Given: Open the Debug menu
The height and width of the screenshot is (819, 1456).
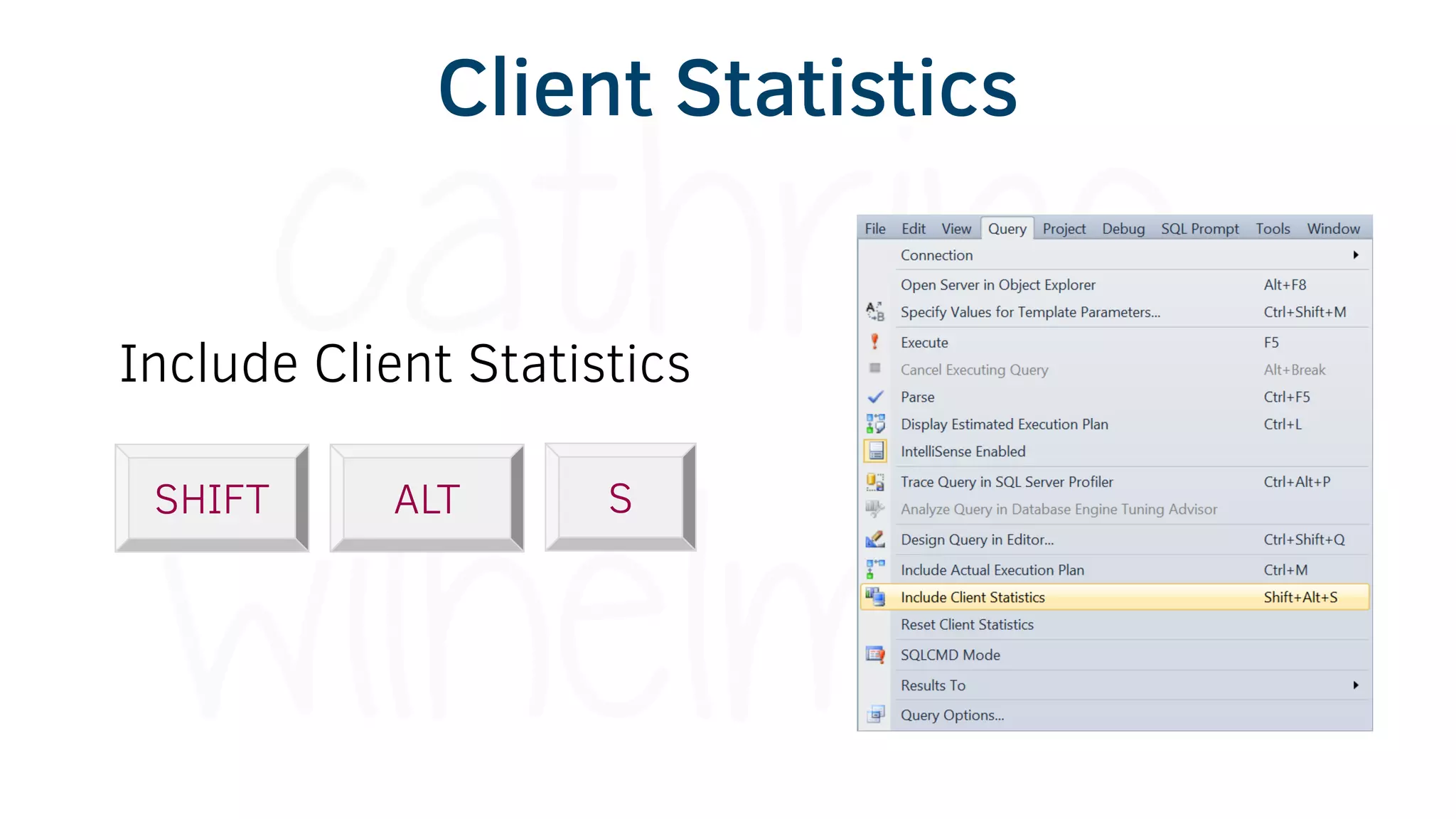Looking at the screenshot, I should point(1123,229).
